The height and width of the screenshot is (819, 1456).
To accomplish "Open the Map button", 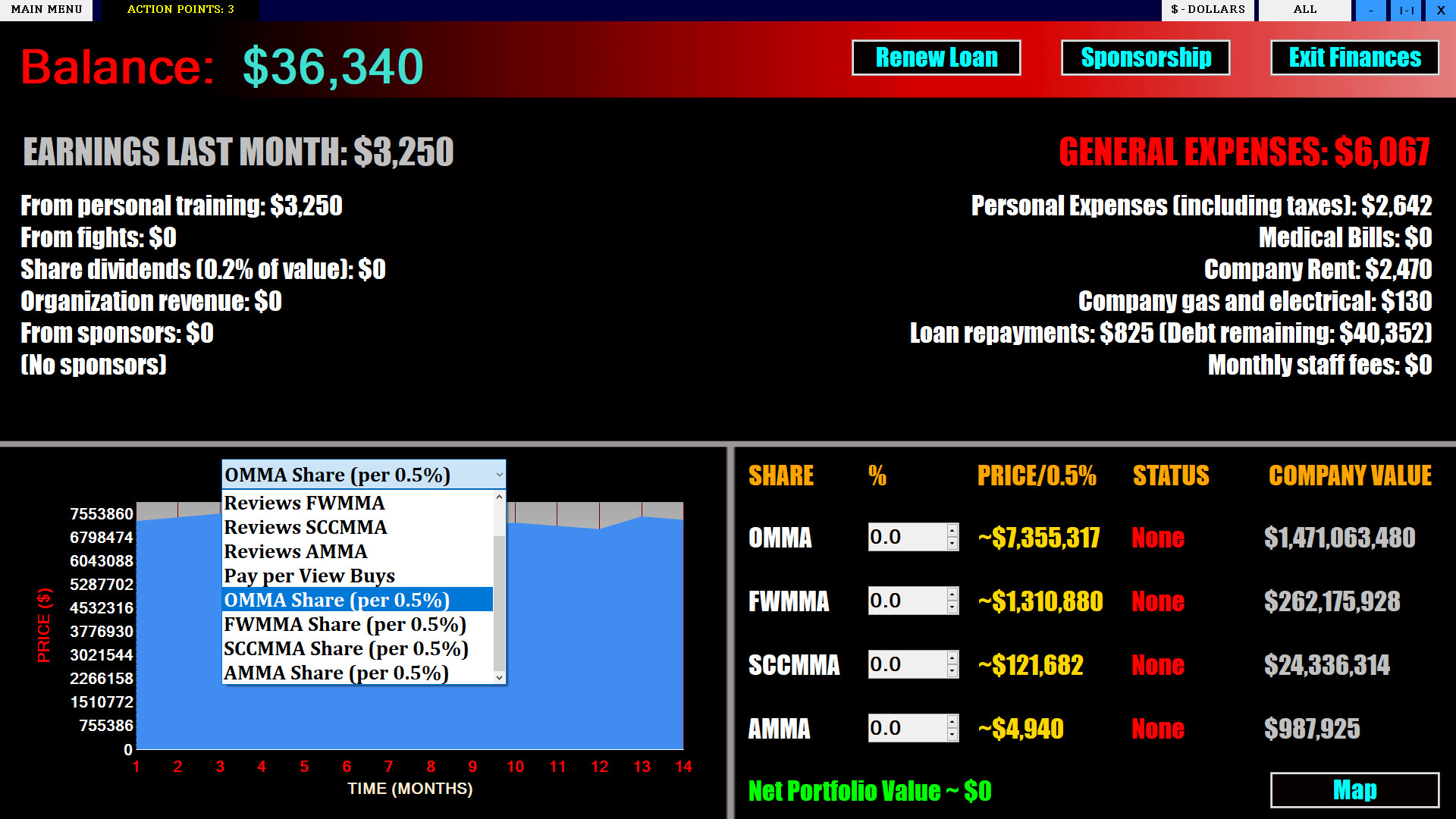I will (x=1354, y=790).
